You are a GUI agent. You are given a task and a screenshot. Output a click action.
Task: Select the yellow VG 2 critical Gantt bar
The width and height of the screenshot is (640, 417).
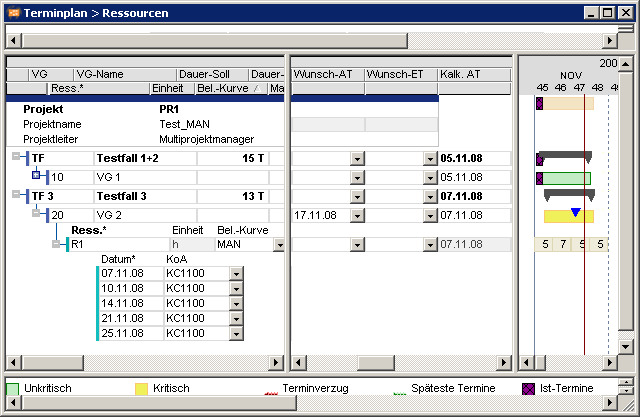point(569,216)
